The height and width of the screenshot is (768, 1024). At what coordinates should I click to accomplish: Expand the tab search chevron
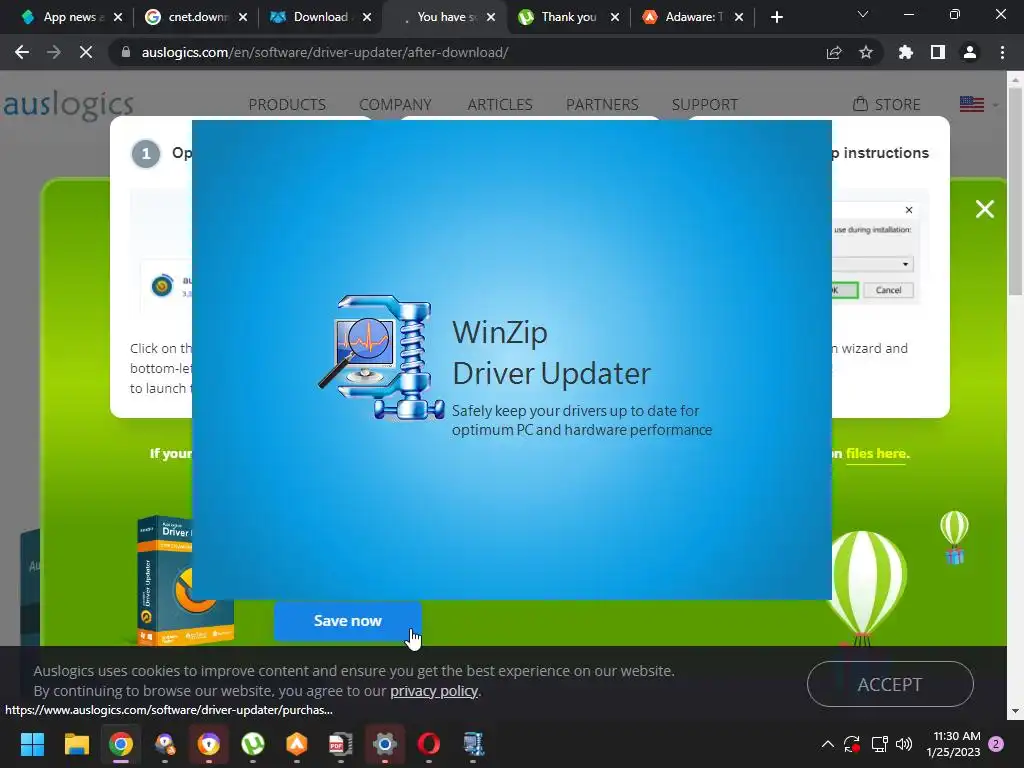tap(863, 14)
